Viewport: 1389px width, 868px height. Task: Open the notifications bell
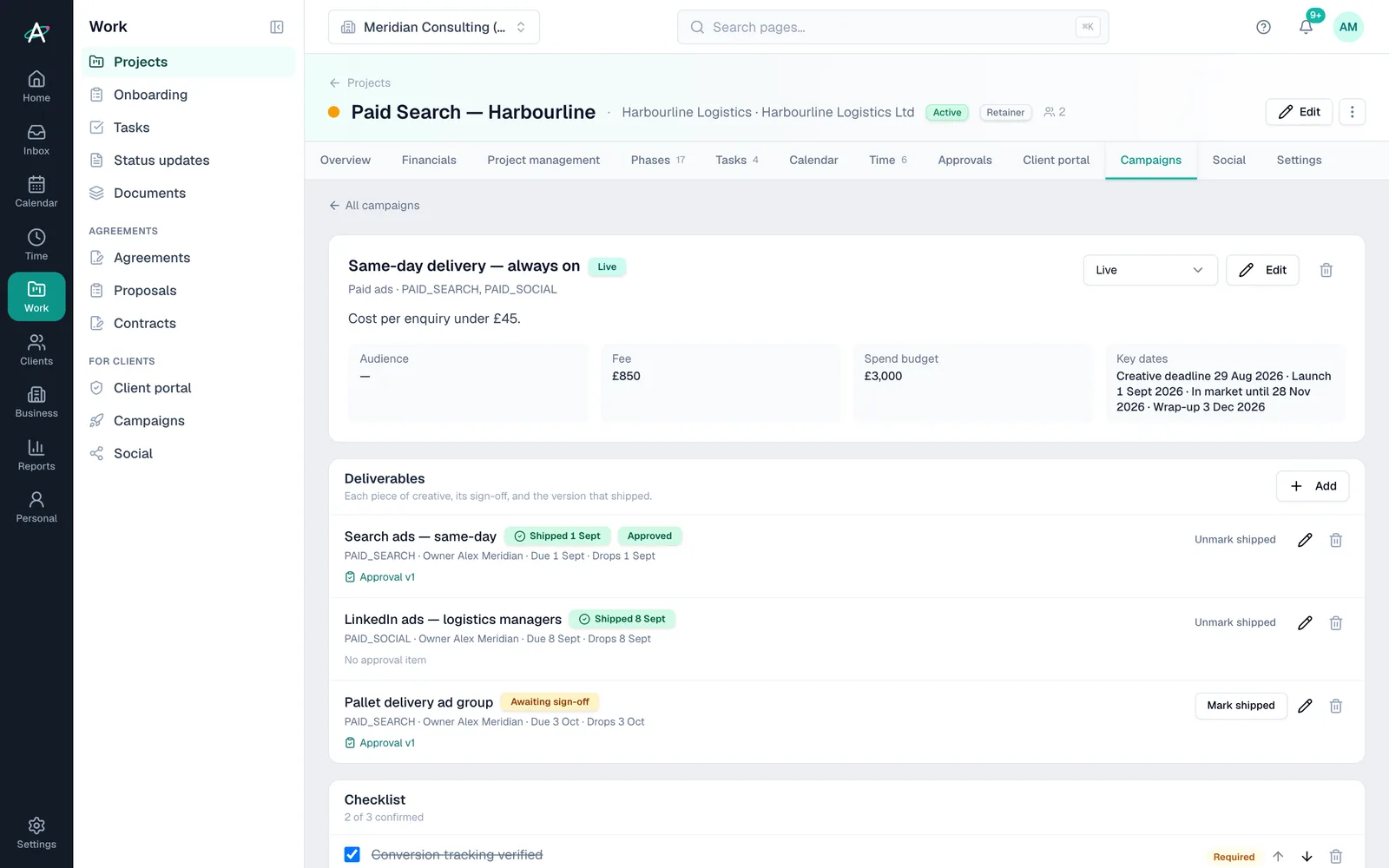pyautogui.click(x=1306, y=27)
